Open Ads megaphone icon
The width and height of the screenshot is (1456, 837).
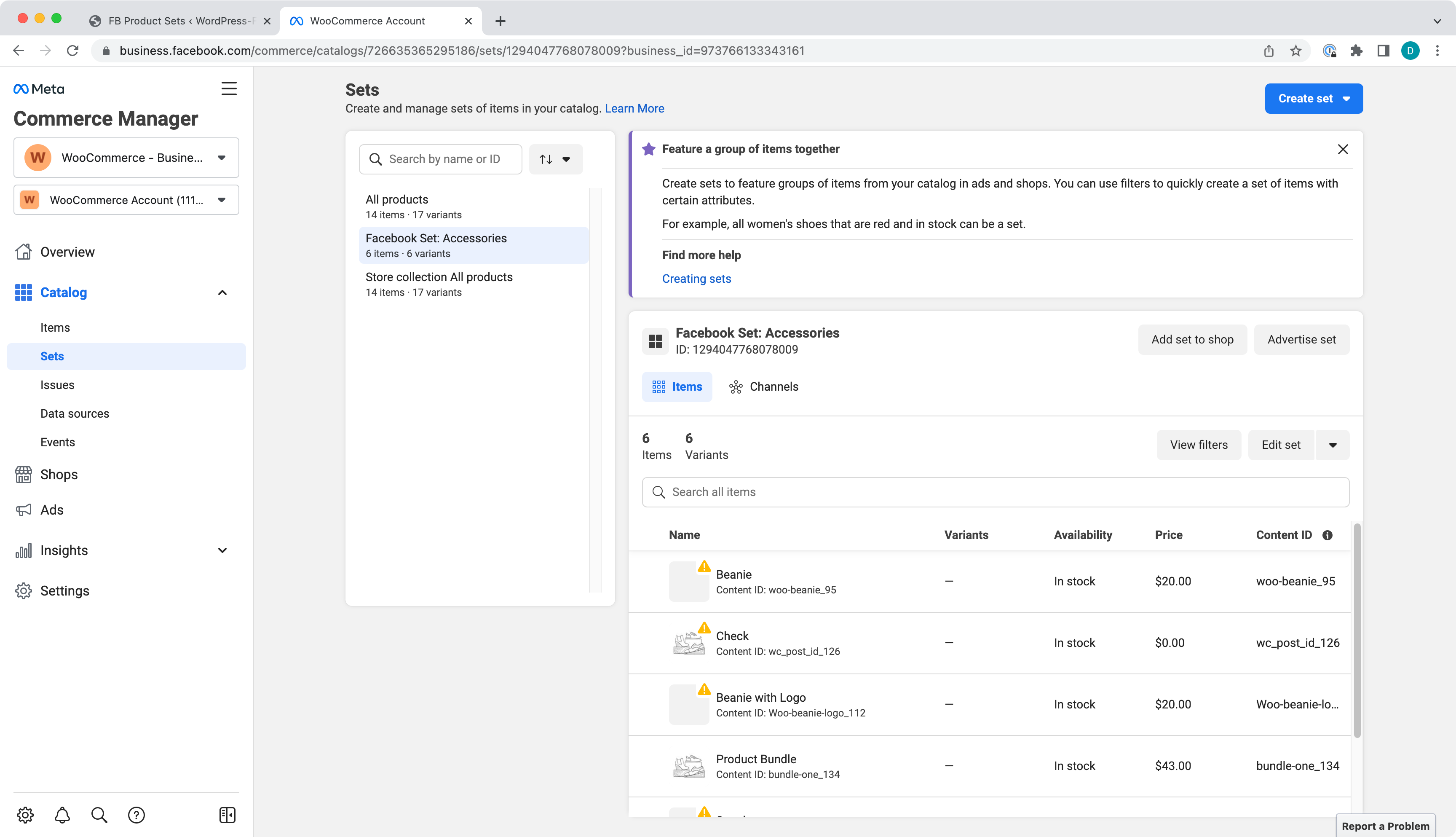24,510
